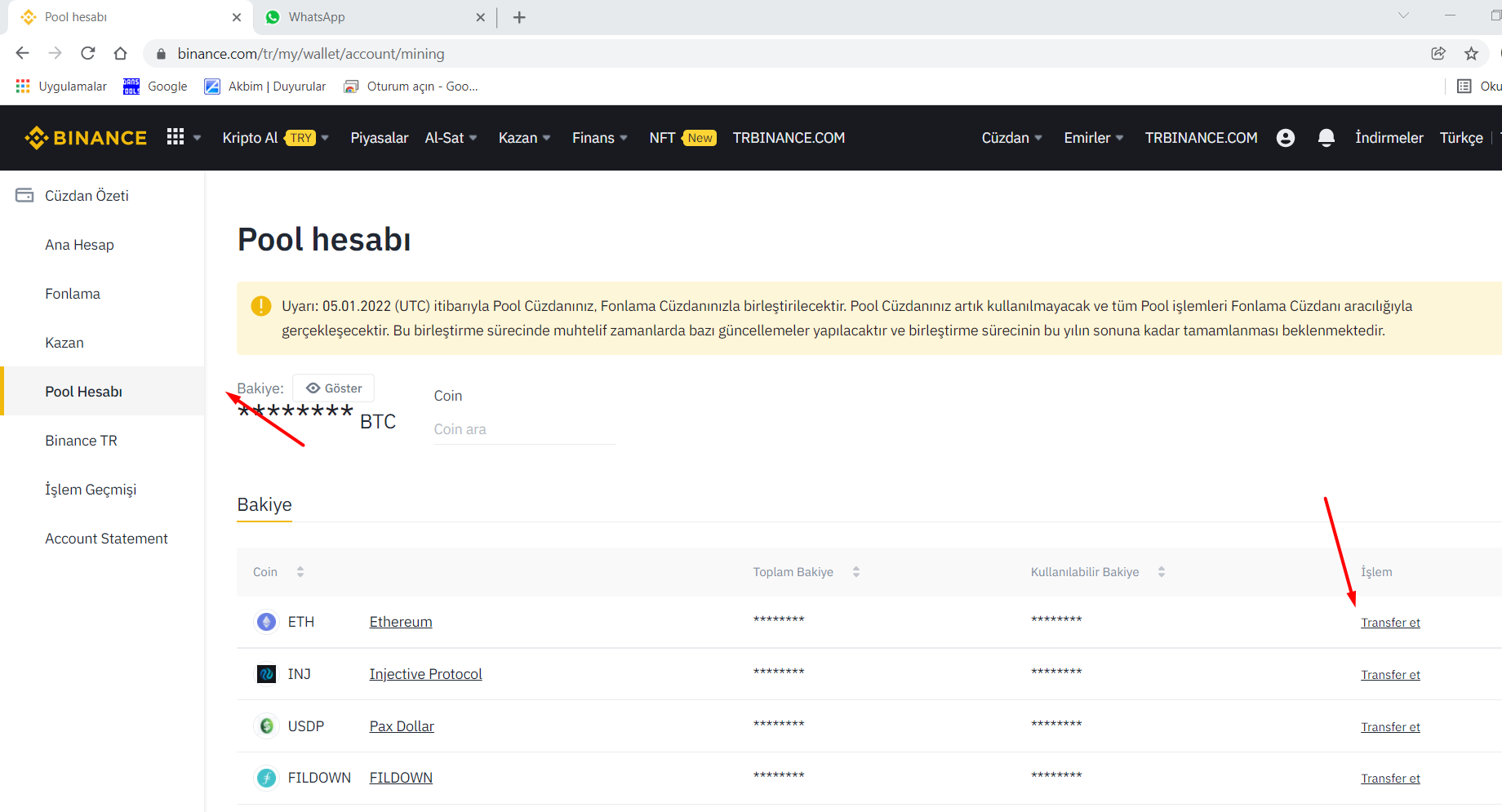The height and width of the screenshot is (812, 1502).
Task: Open Pool Hesabı in the sidebar
Action: [x=102, y=392]
